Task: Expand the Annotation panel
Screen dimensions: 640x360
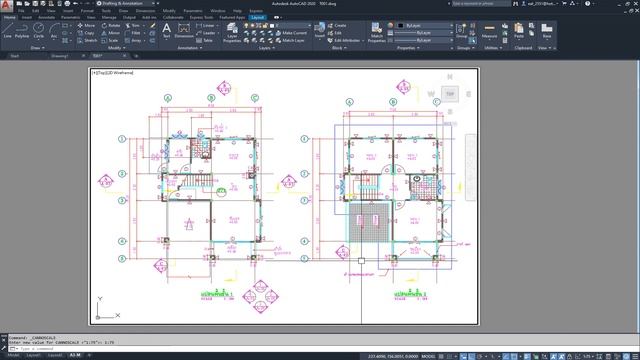Action: tap(189, 48)
